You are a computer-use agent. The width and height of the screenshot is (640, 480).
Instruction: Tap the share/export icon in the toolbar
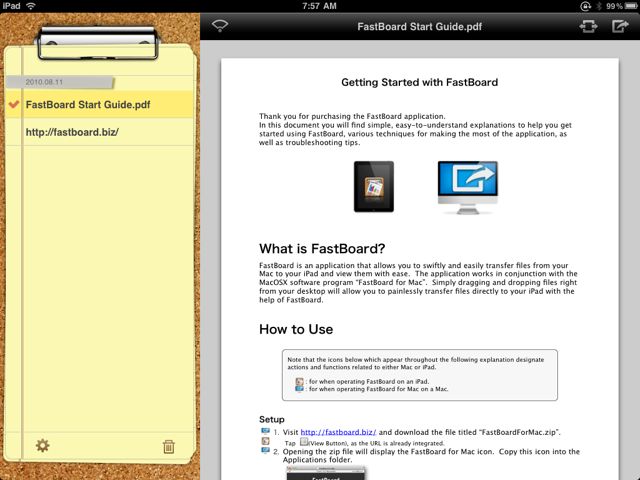pos(620,26)
